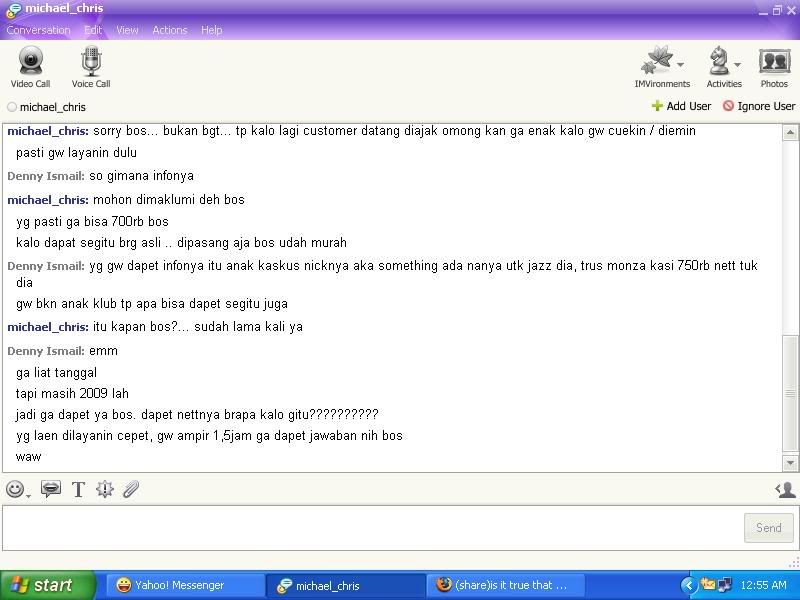This screenshot has height=600, width=800.
Task: Expand the emoticon picker dropdown arrow
Action: (x=28, y=495)
